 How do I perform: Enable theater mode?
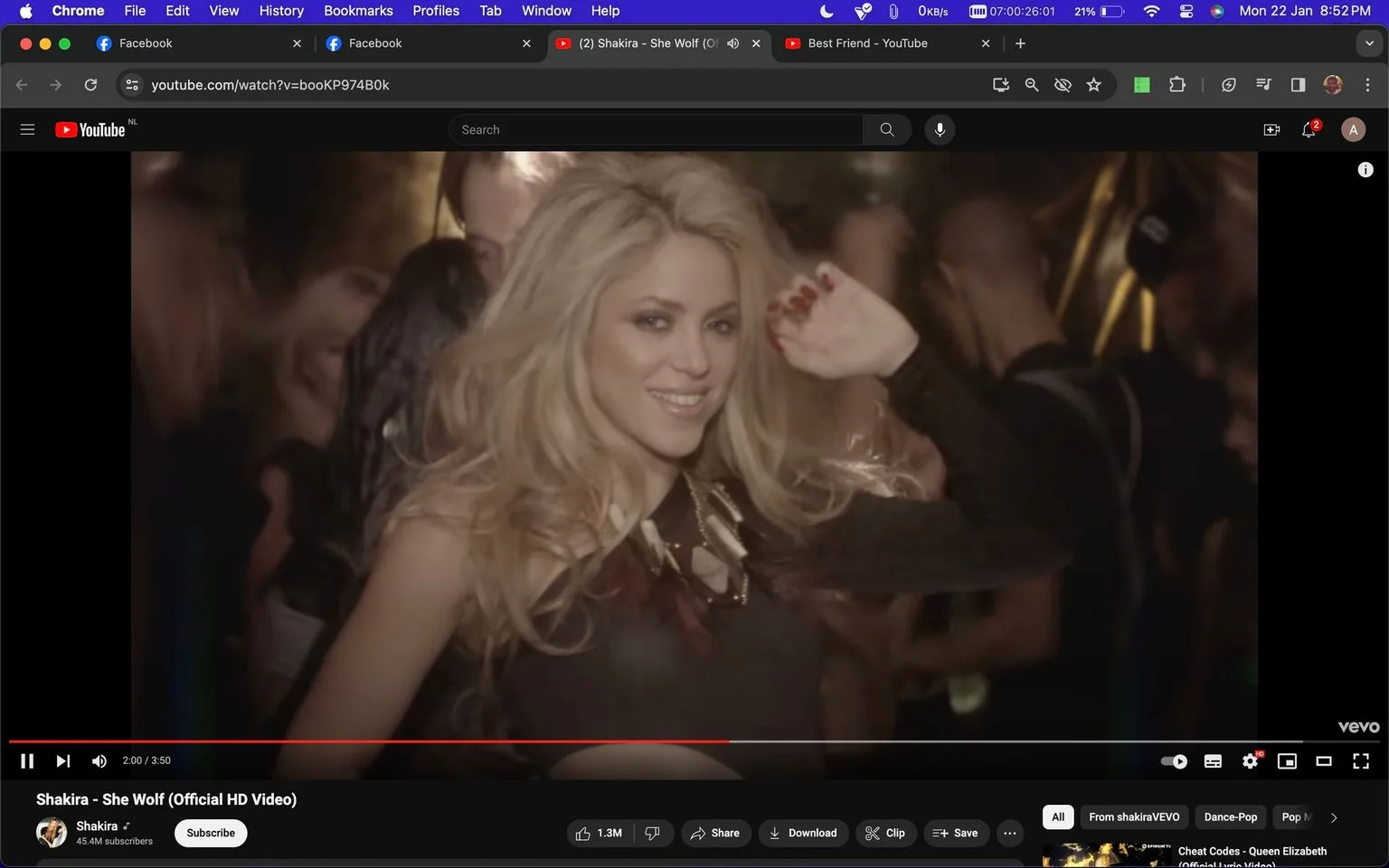[1324, 761]
